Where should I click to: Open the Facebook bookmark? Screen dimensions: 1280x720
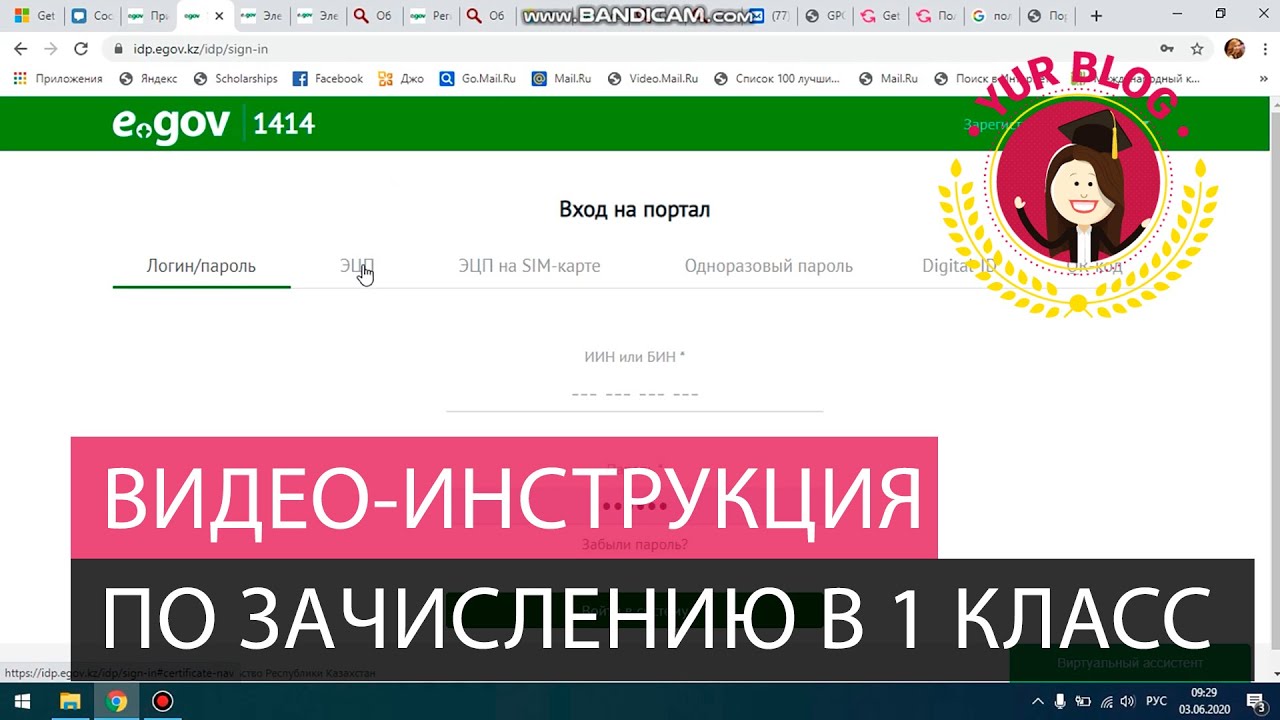328,79
